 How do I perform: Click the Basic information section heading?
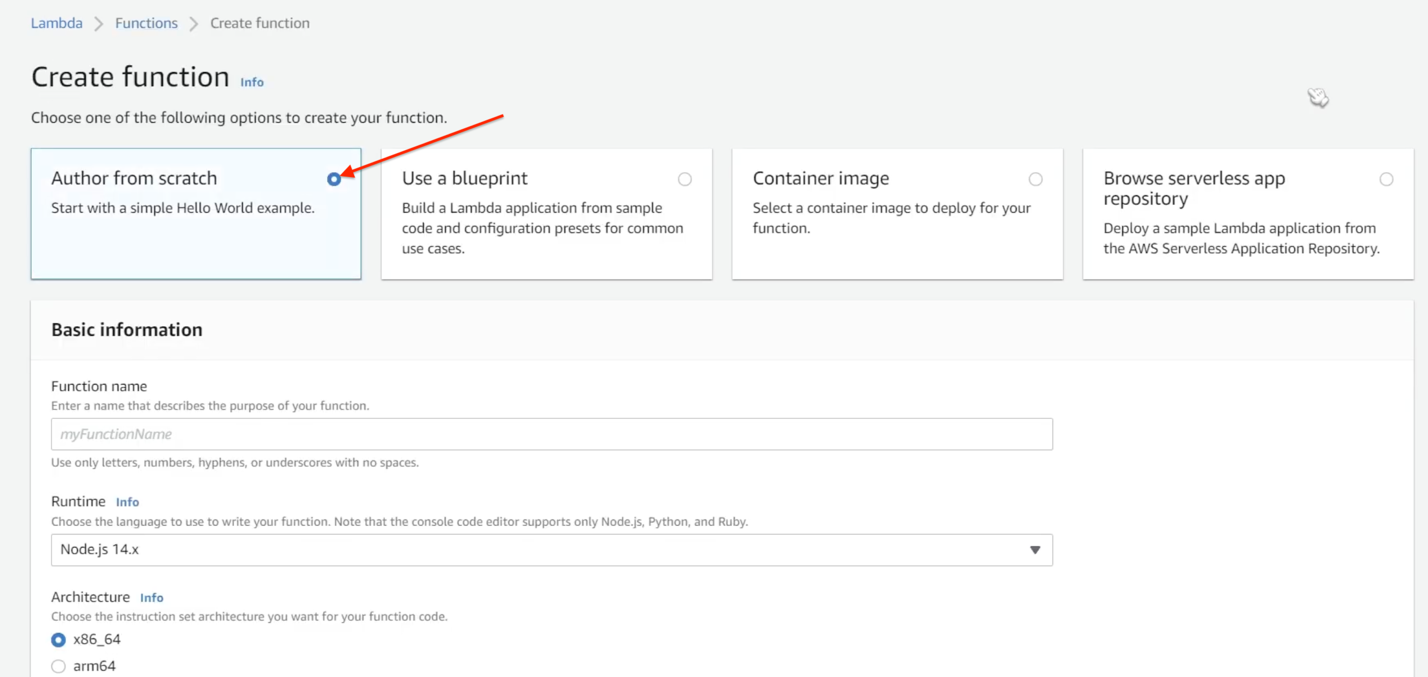coord(127,330)
